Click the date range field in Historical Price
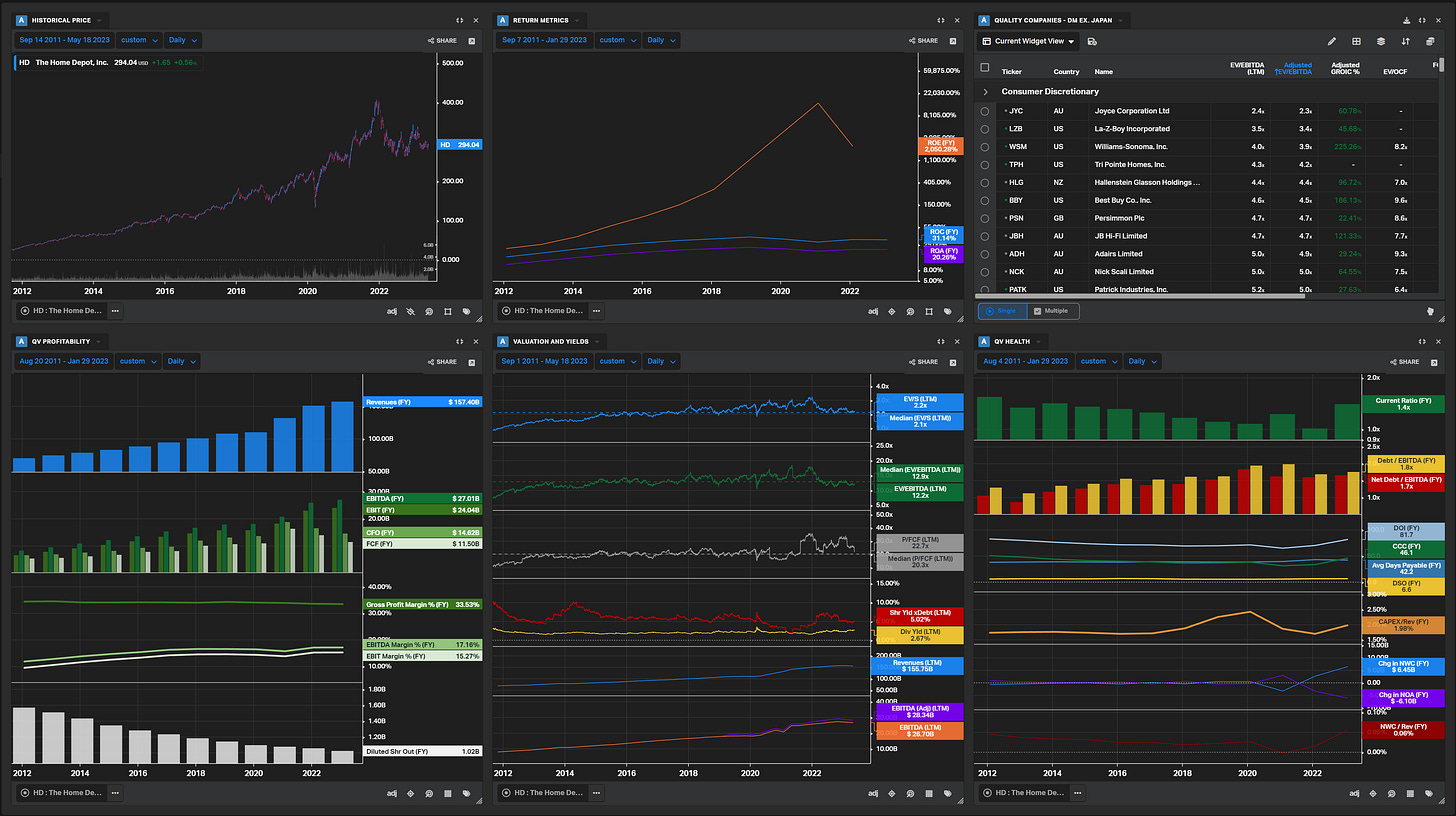1456x816 pixels. [x=64, y=40]
